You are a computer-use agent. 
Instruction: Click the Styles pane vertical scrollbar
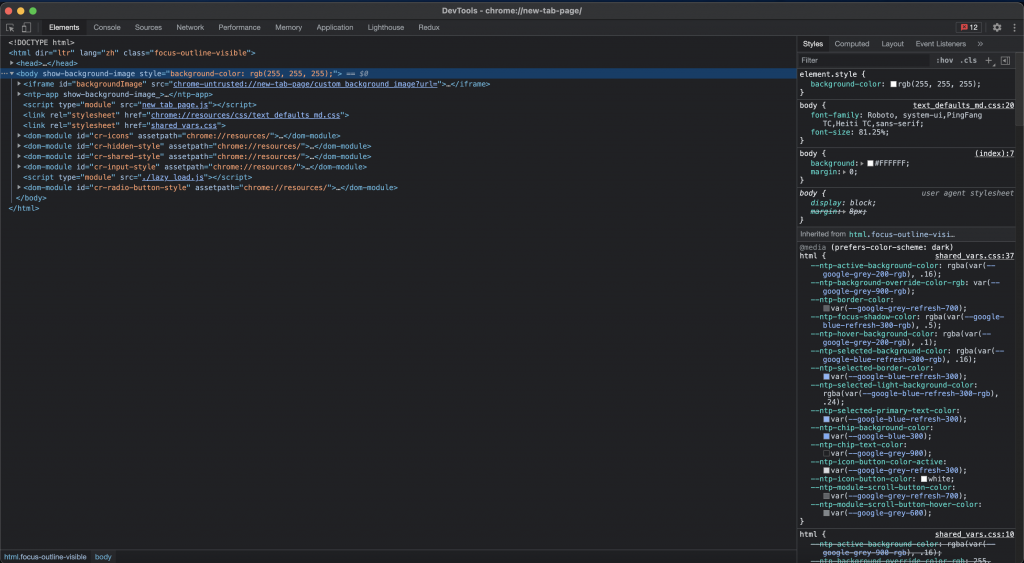pyautogui.click(x=1019, y=91)
